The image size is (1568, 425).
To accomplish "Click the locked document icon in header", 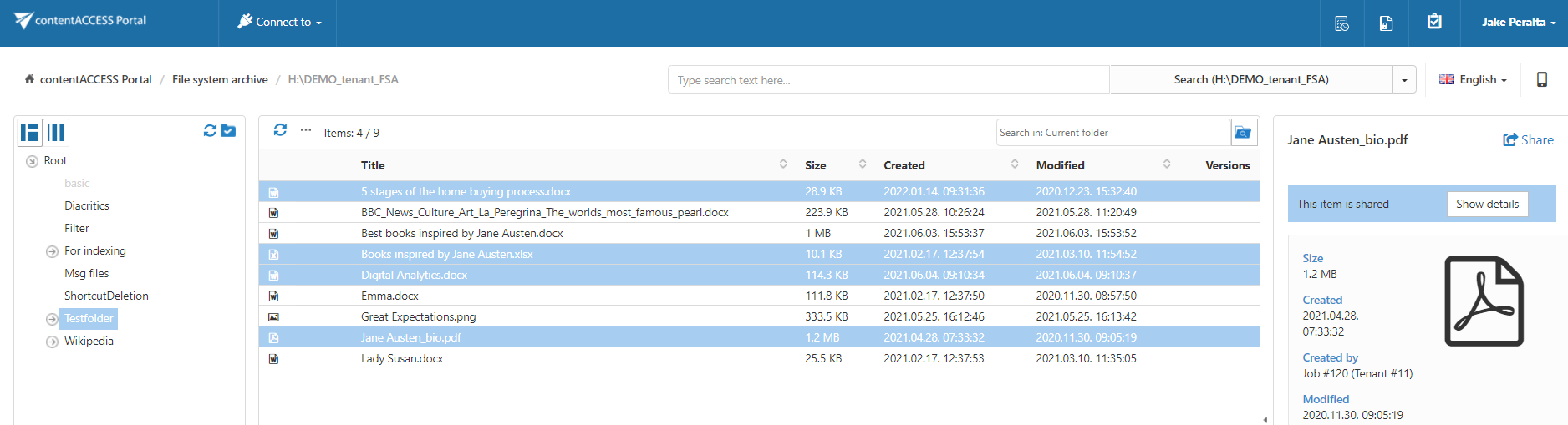I will click(x=1386, y=23).
